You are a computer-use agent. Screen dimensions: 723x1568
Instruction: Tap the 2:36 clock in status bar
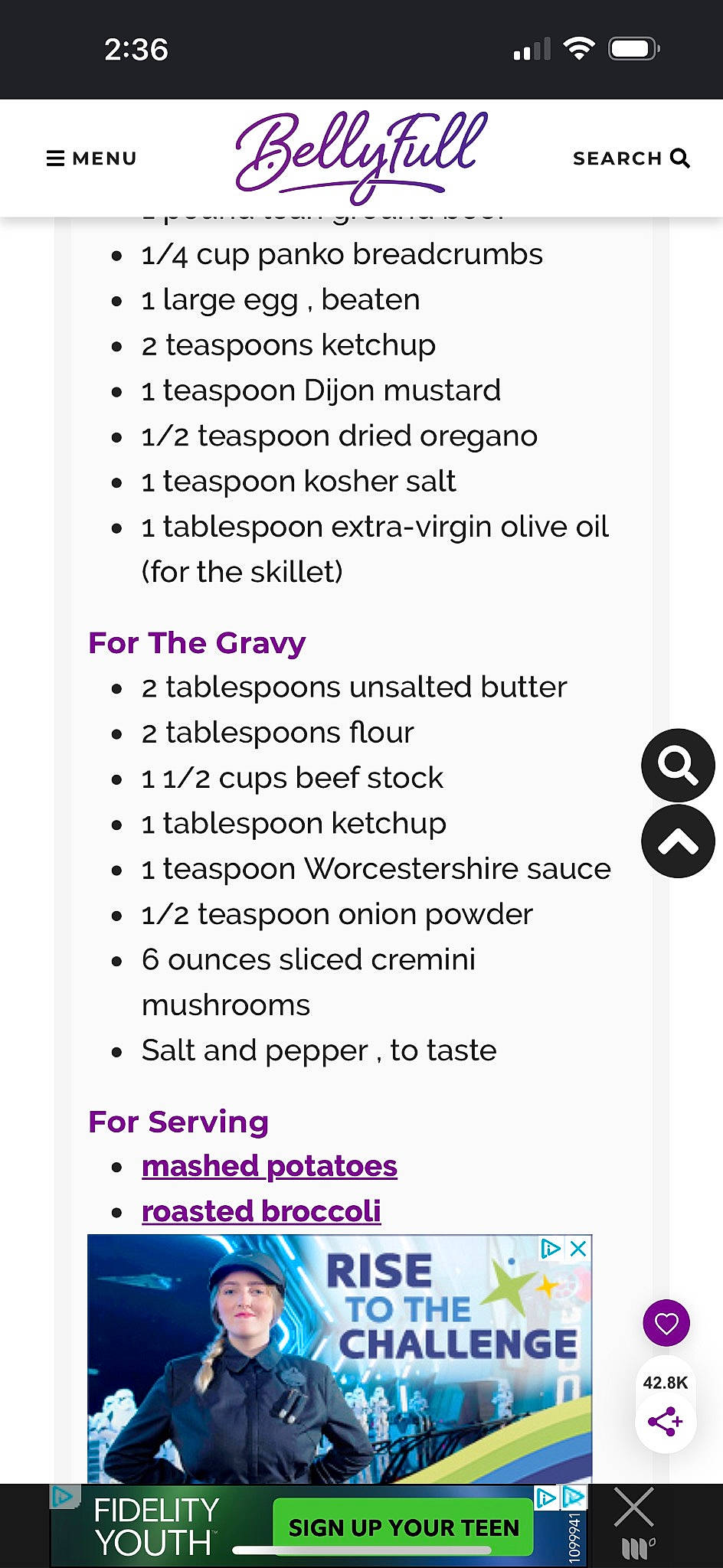click(136, 50)
